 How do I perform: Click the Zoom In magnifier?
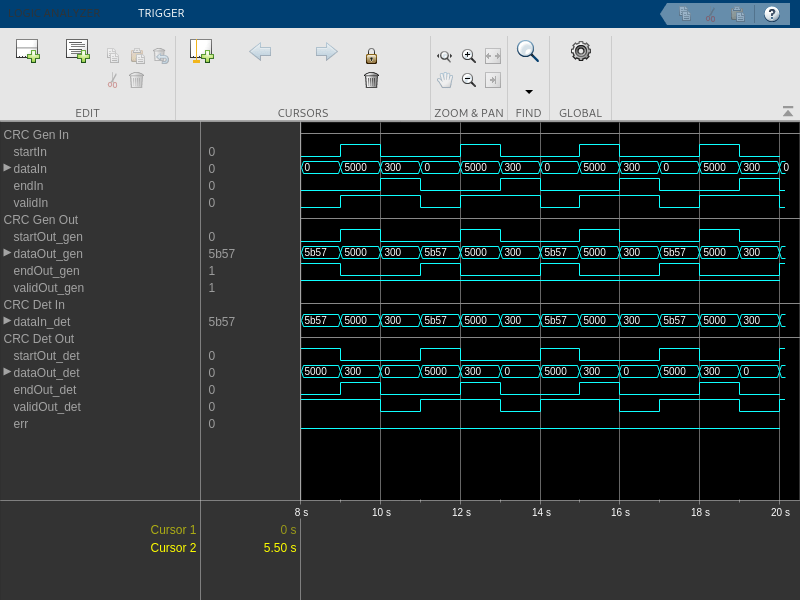(468, 56)
